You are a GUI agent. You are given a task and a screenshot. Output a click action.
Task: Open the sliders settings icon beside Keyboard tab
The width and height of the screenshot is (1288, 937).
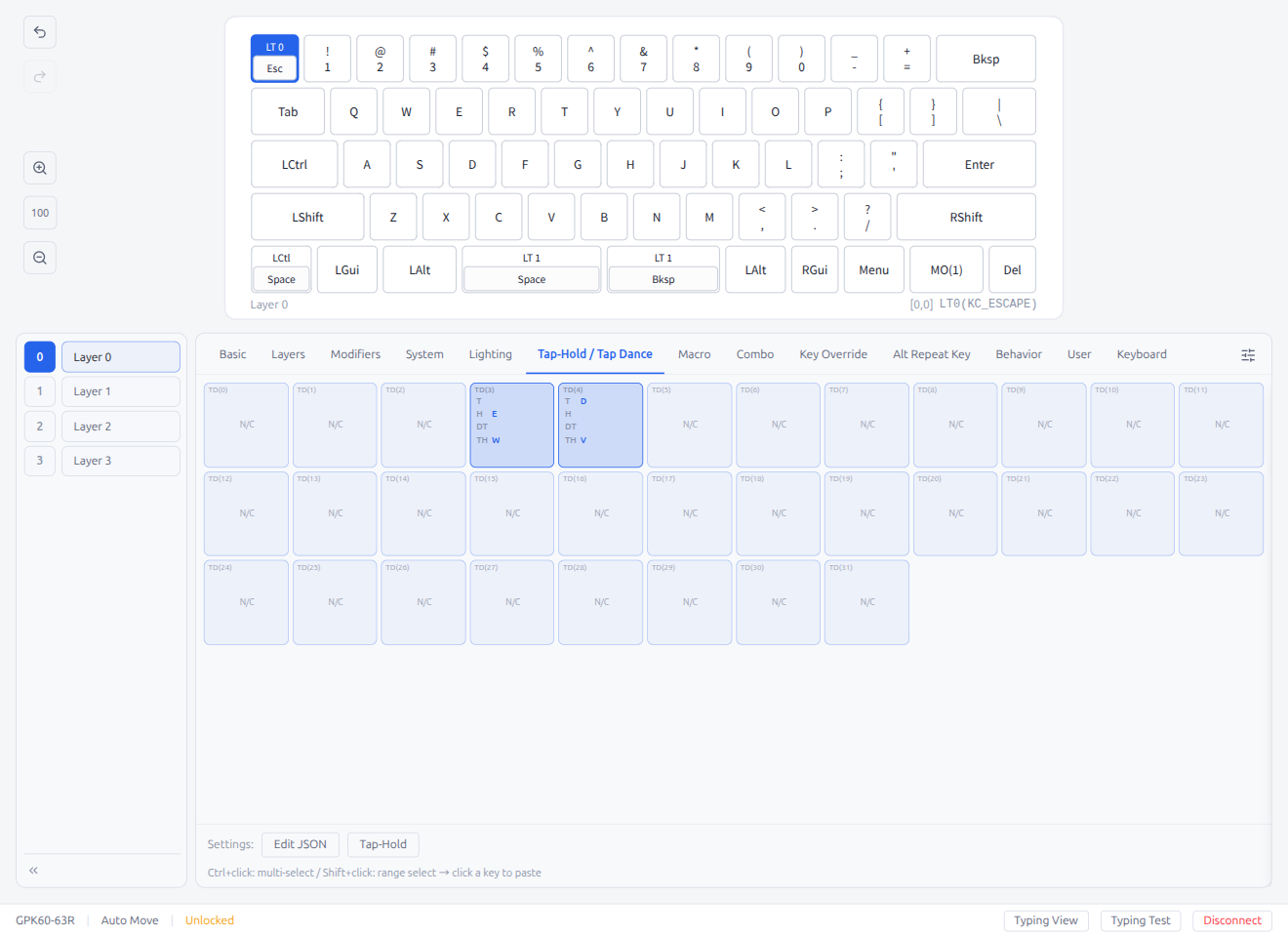1248,355
